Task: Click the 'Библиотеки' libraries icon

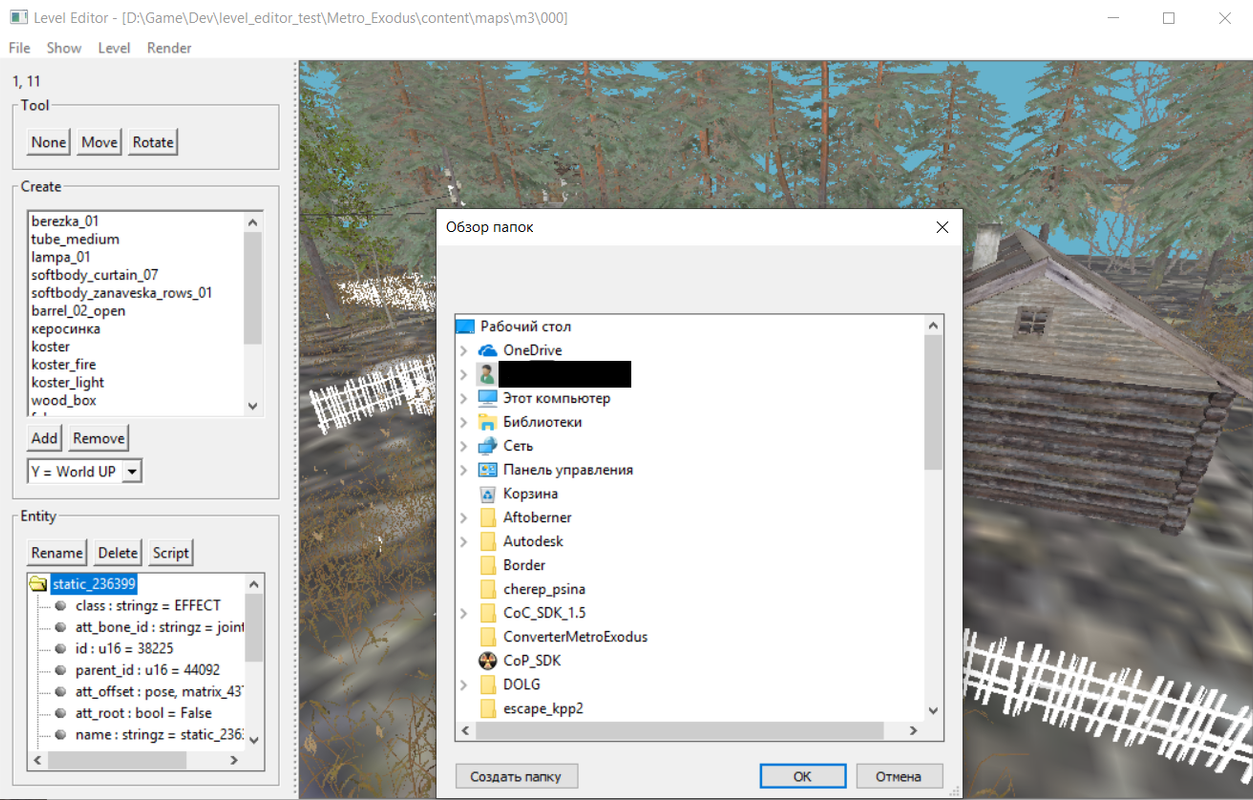Action: 488,422
